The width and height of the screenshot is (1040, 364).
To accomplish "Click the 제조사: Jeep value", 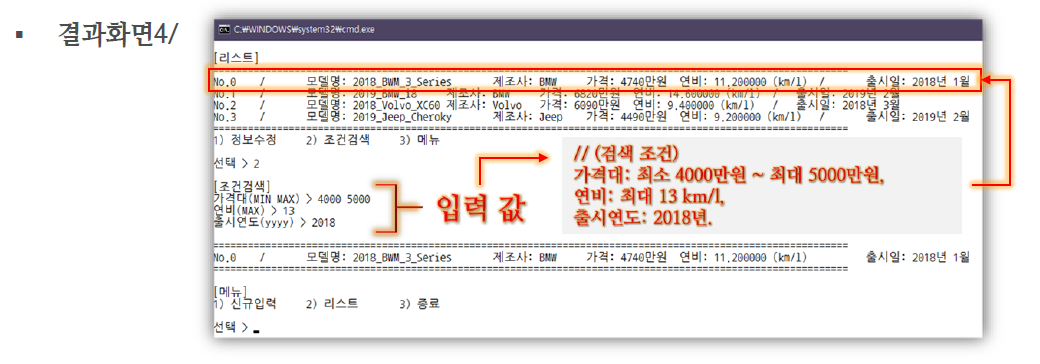I will [529, 117].
